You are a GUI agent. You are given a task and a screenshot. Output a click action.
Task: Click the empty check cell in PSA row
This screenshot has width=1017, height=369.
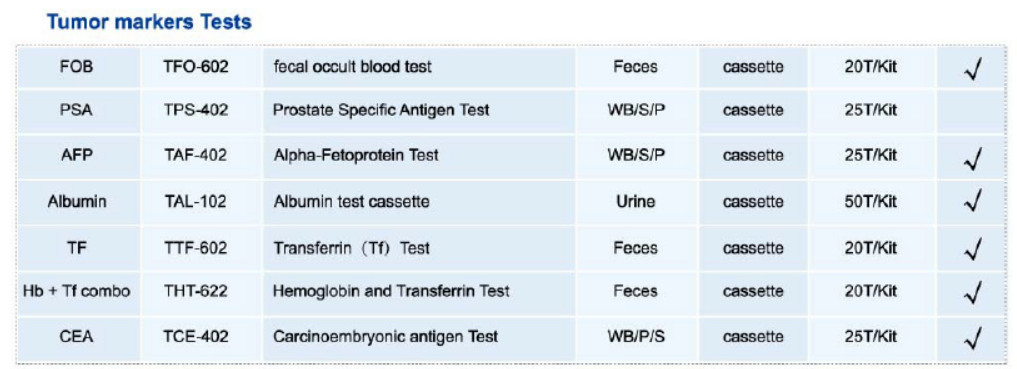tap(971, 112)
